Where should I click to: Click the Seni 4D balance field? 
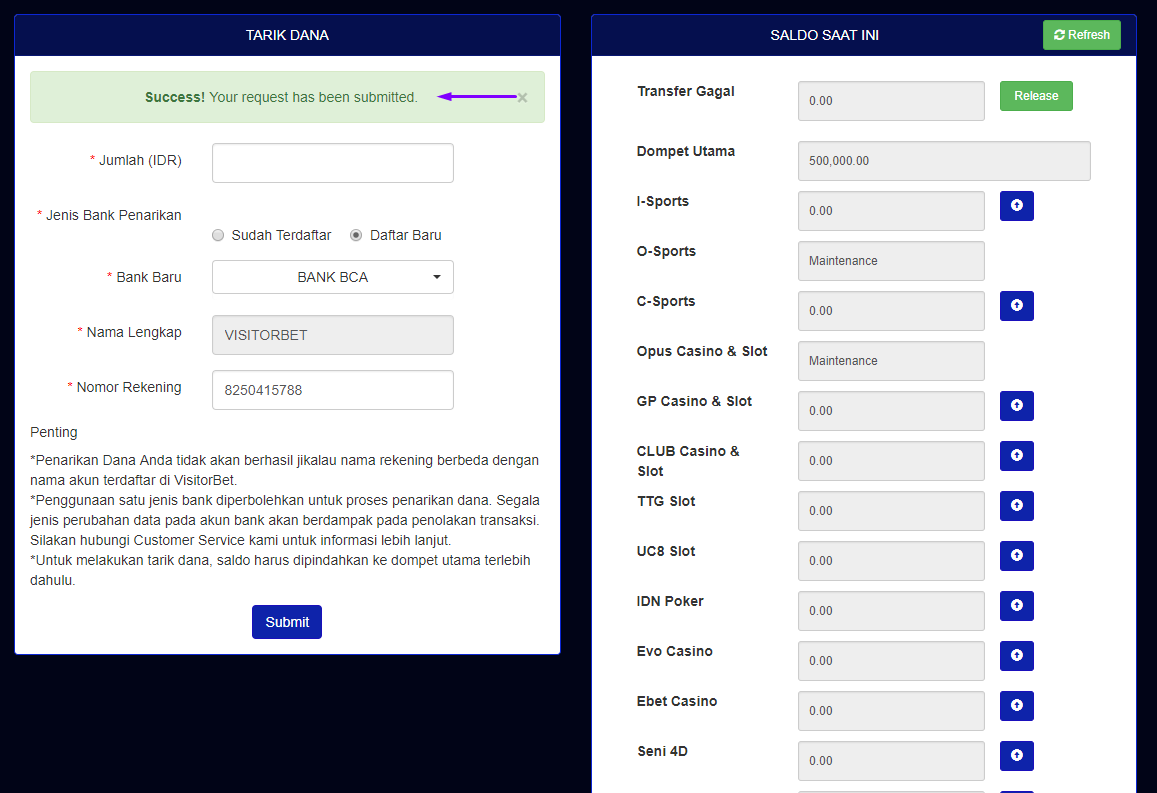[x=891, y=761]
